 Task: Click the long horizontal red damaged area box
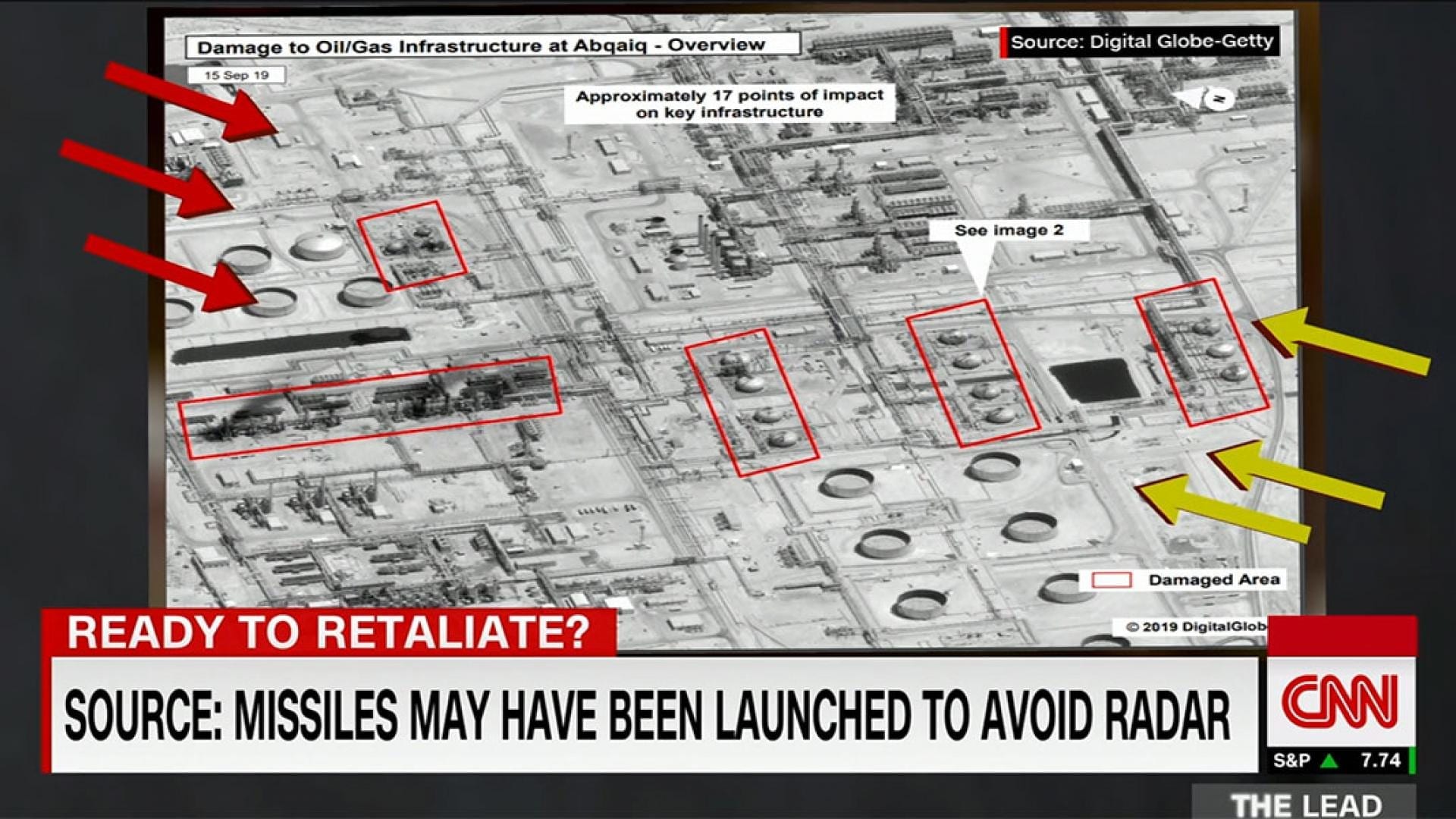tap(370, 407)
